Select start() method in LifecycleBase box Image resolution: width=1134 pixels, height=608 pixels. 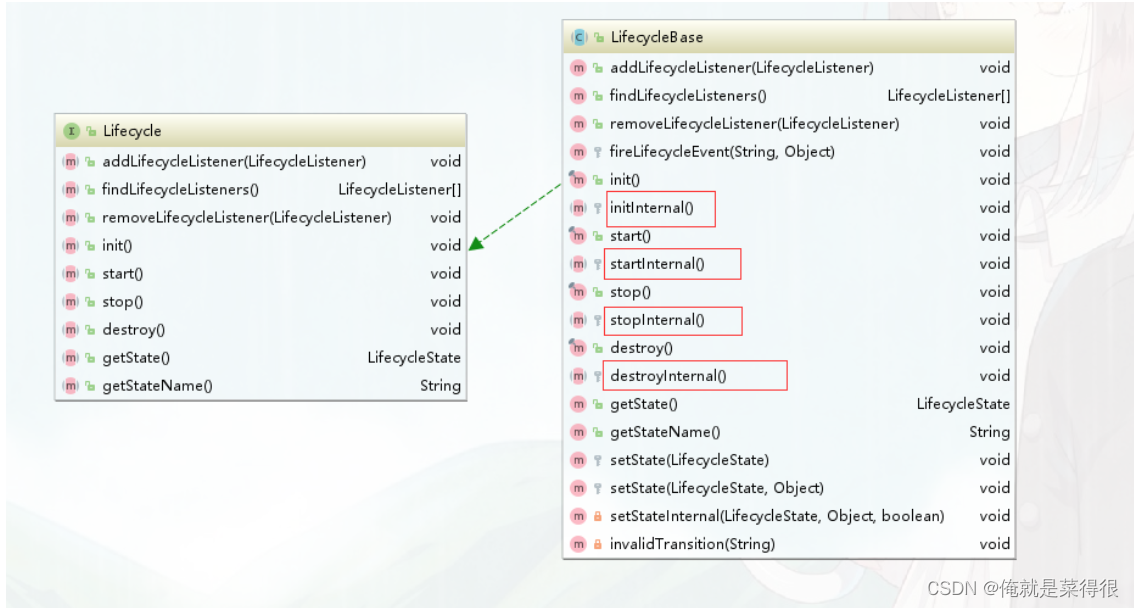point(630,236)
